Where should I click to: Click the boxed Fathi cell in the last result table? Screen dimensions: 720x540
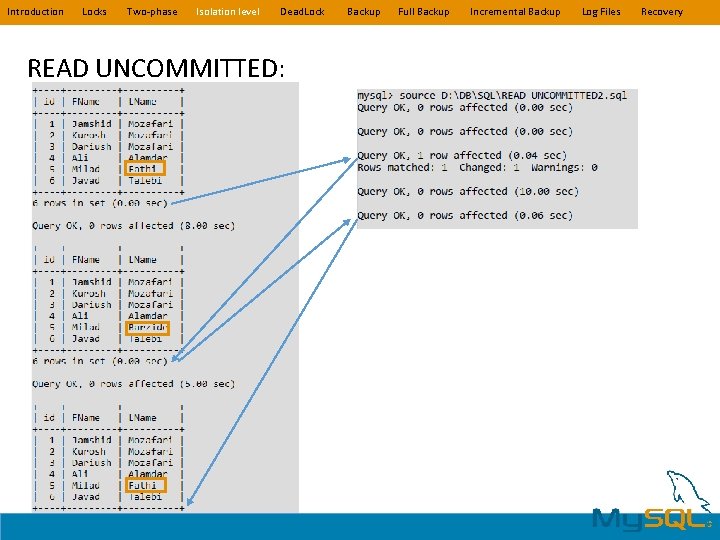point(146,485)
